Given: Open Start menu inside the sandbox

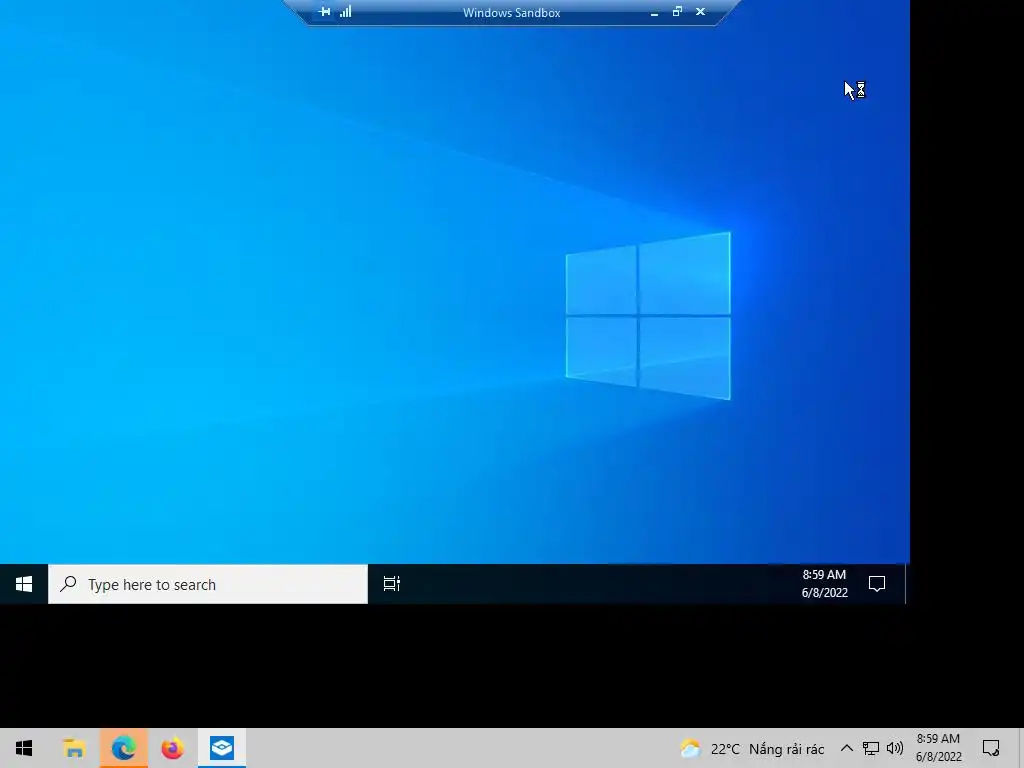Looking at the screenshot, I should [24, 584].
